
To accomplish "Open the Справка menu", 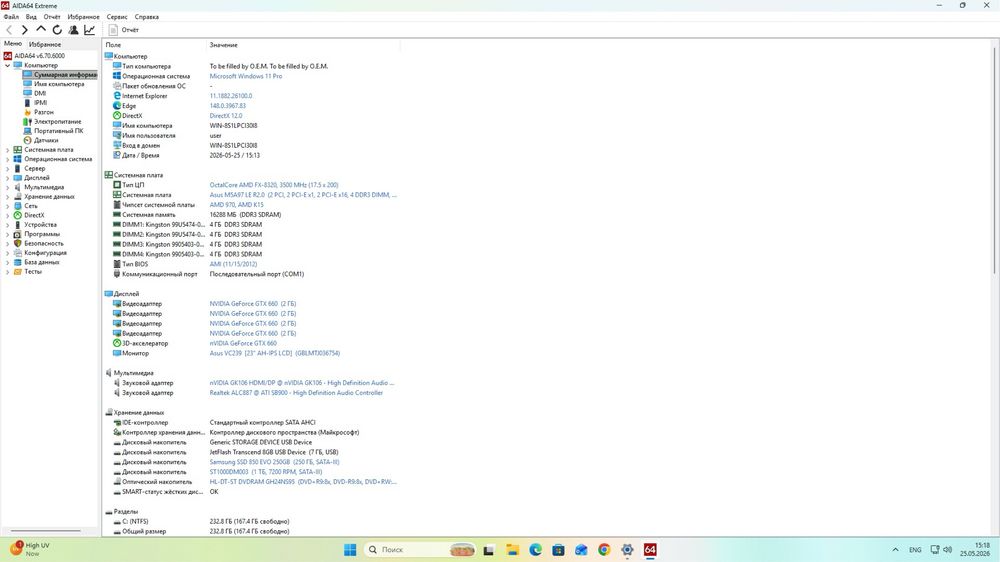I will tap(147, 17).
